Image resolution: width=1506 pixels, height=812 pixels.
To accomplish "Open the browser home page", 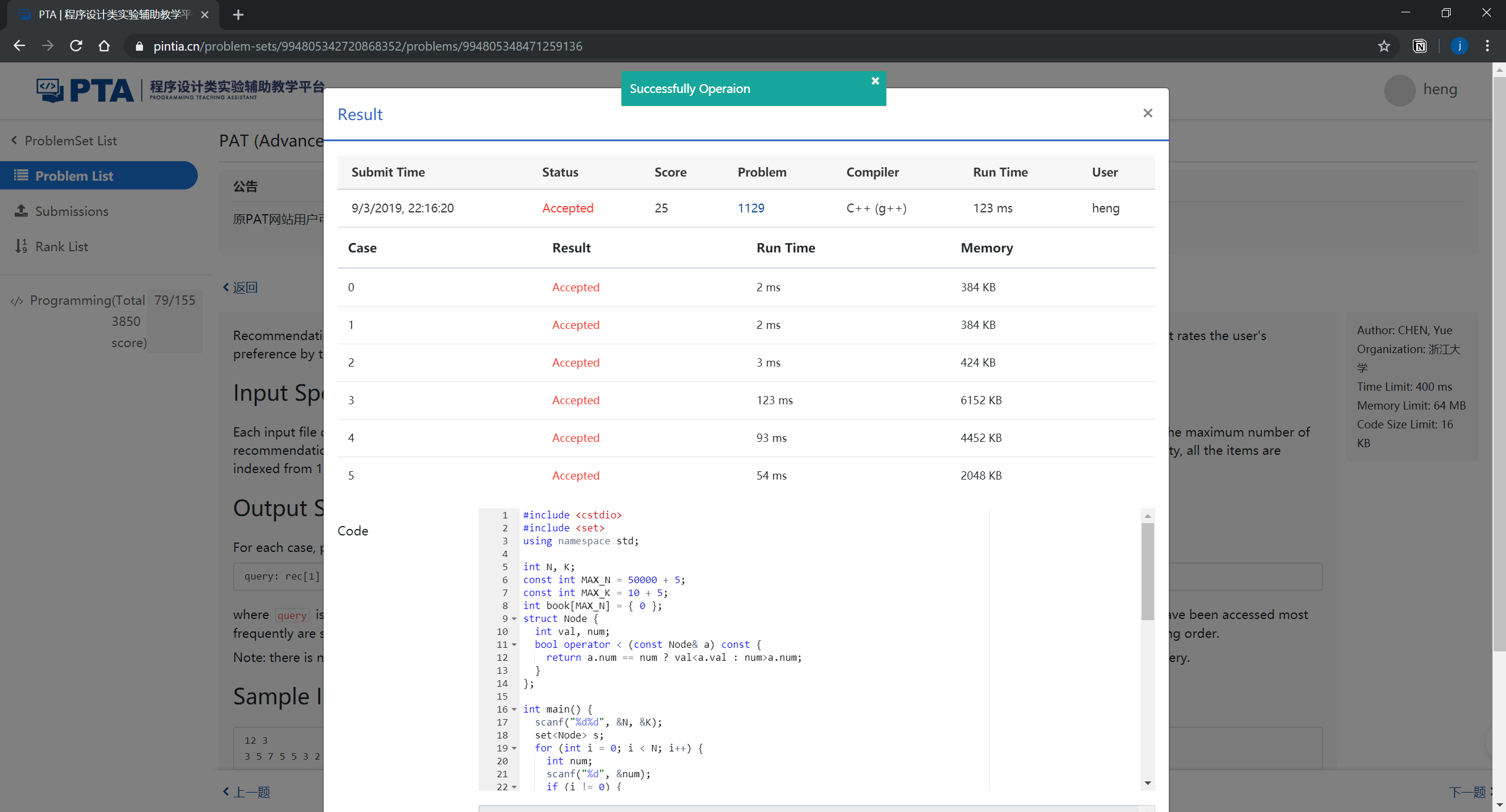I will (104, 46).
